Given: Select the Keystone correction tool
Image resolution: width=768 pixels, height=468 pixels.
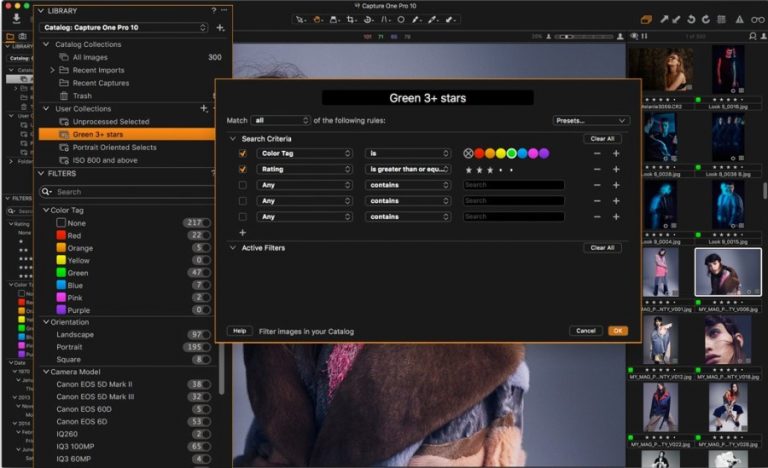Looking at the screenshot, I should pyautogui.click(x=385, y=20).
